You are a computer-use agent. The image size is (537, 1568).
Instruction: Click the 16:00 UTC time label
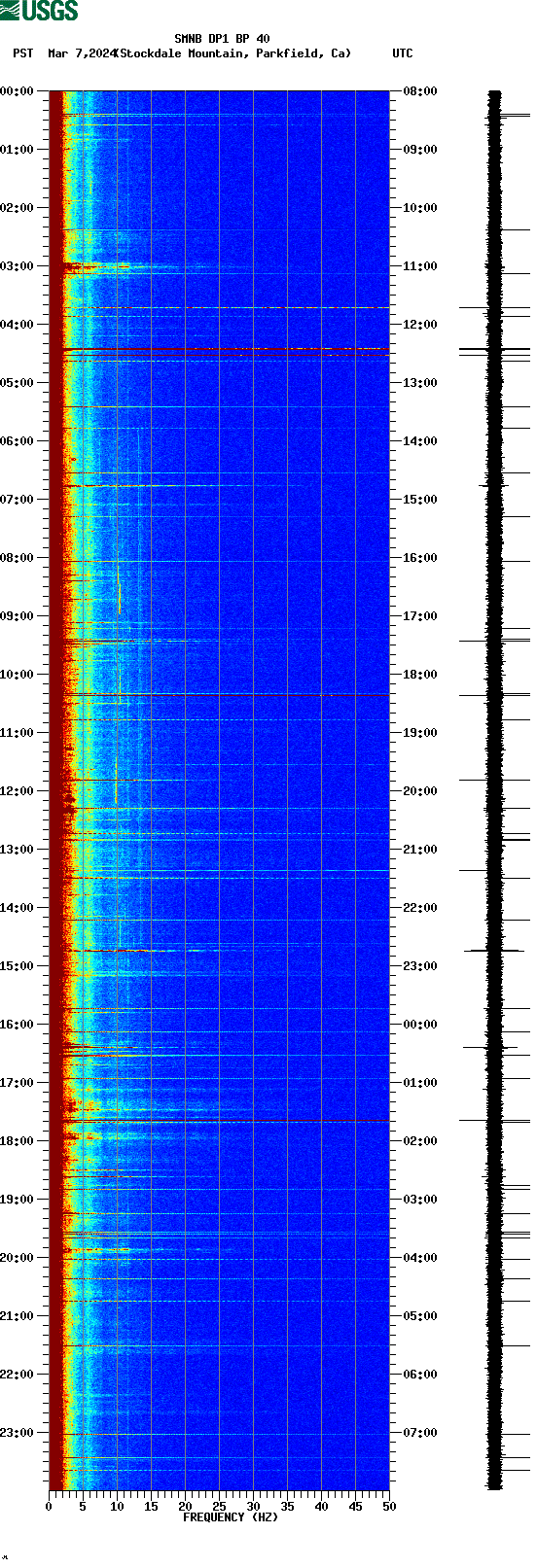coord(419,558)
